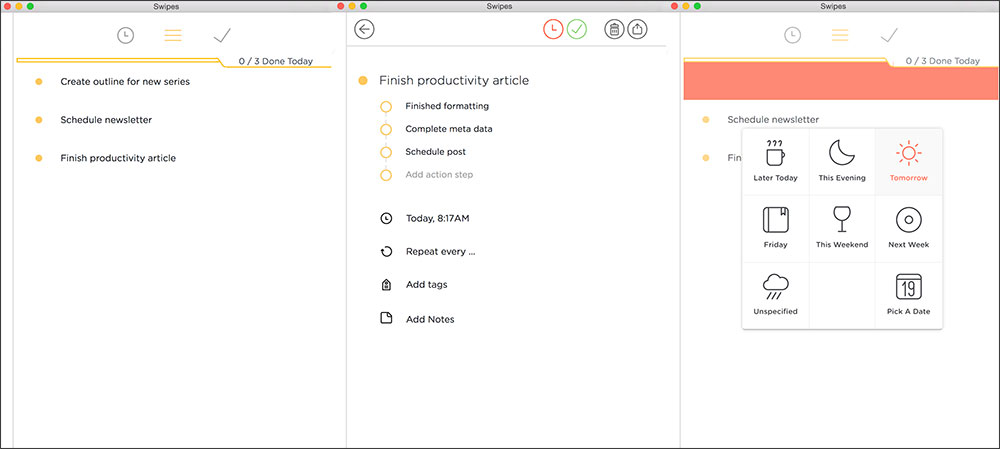Maximize the right Swipes window

tap(697, 6)
